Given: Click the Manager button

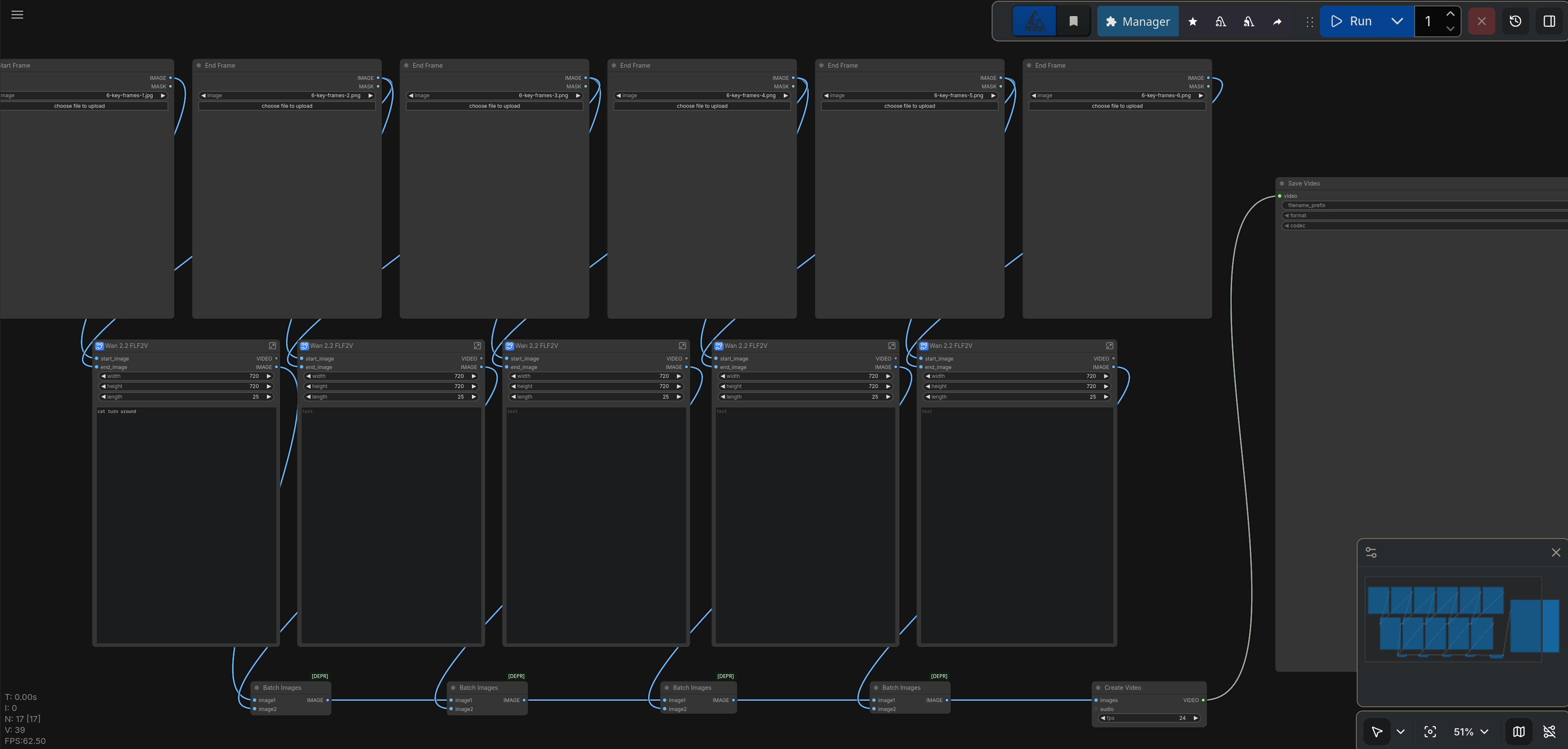Looking at the screenshot, I should (x=1137, y=21).
